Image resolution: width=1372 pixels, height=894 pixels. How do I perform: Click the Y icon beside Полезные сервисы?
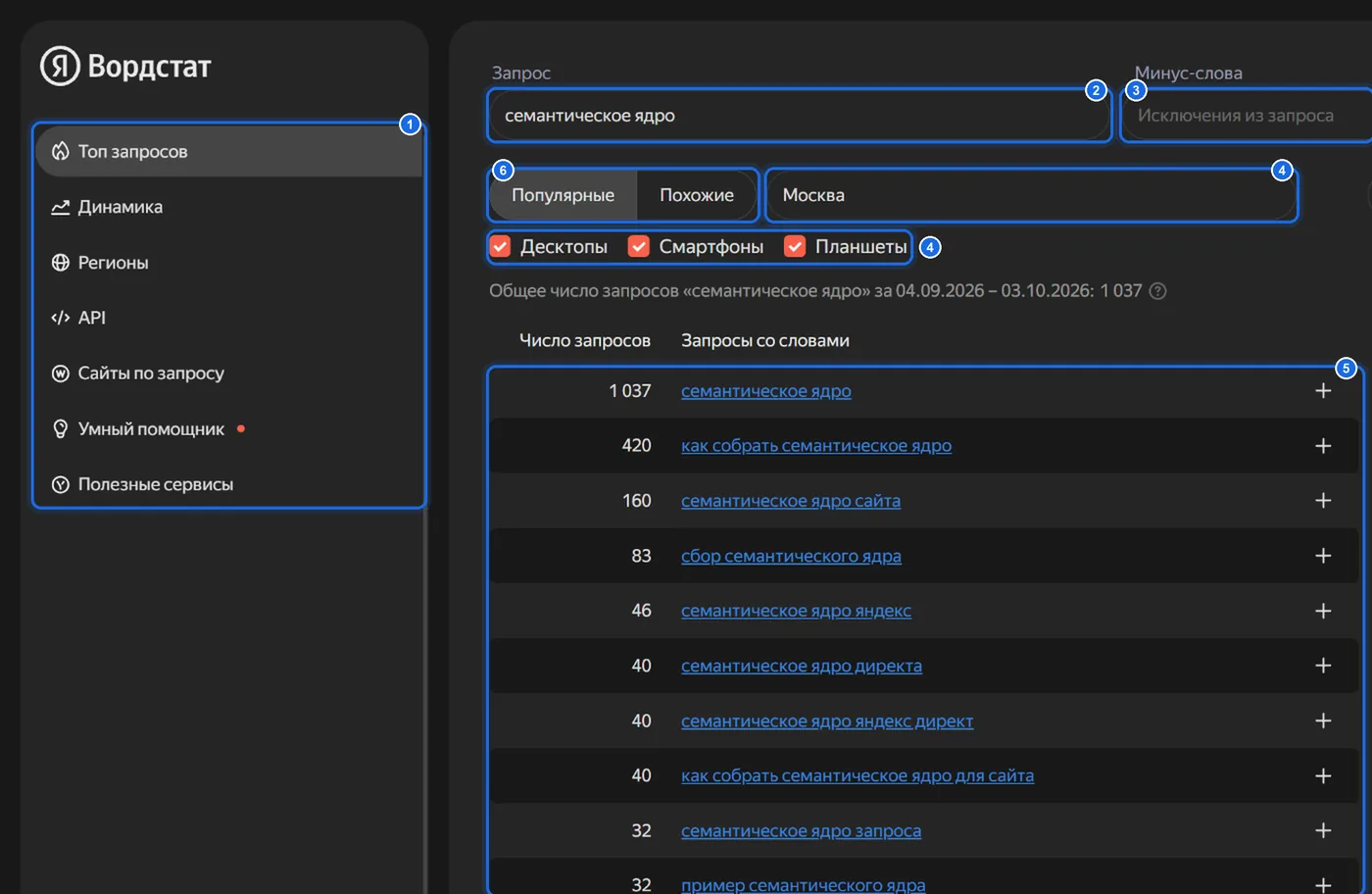tap(61, 484)
